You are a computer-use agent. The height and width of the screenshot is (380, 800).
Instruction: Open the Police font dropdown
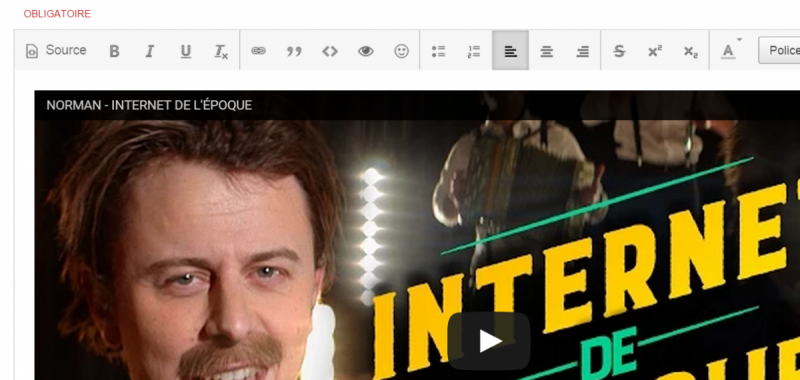click(779, 50)
